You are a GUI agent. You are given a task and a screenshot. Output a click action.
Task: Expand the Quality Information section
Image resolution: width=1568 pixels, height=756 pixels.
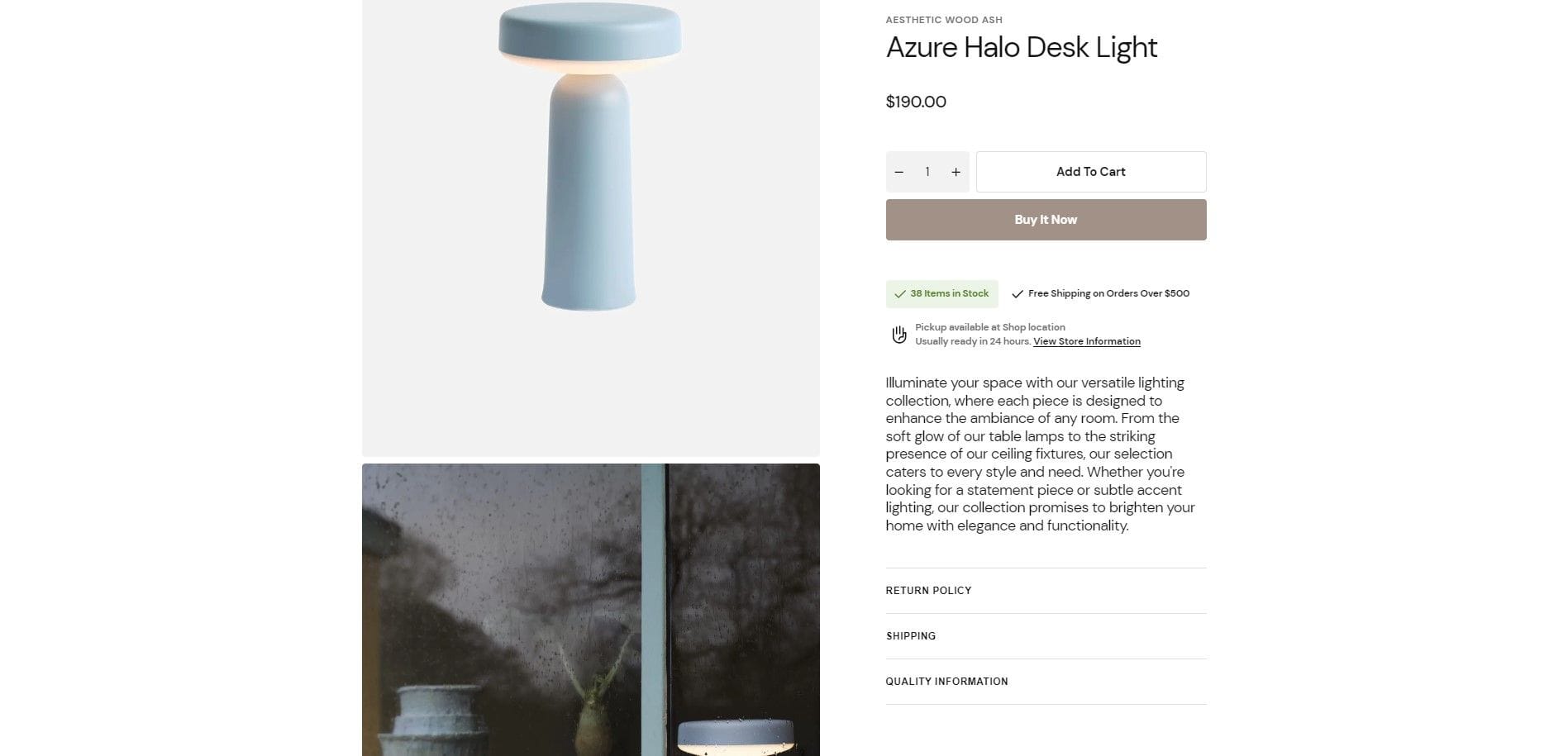pyautogui.click(x=1046, y=682)
